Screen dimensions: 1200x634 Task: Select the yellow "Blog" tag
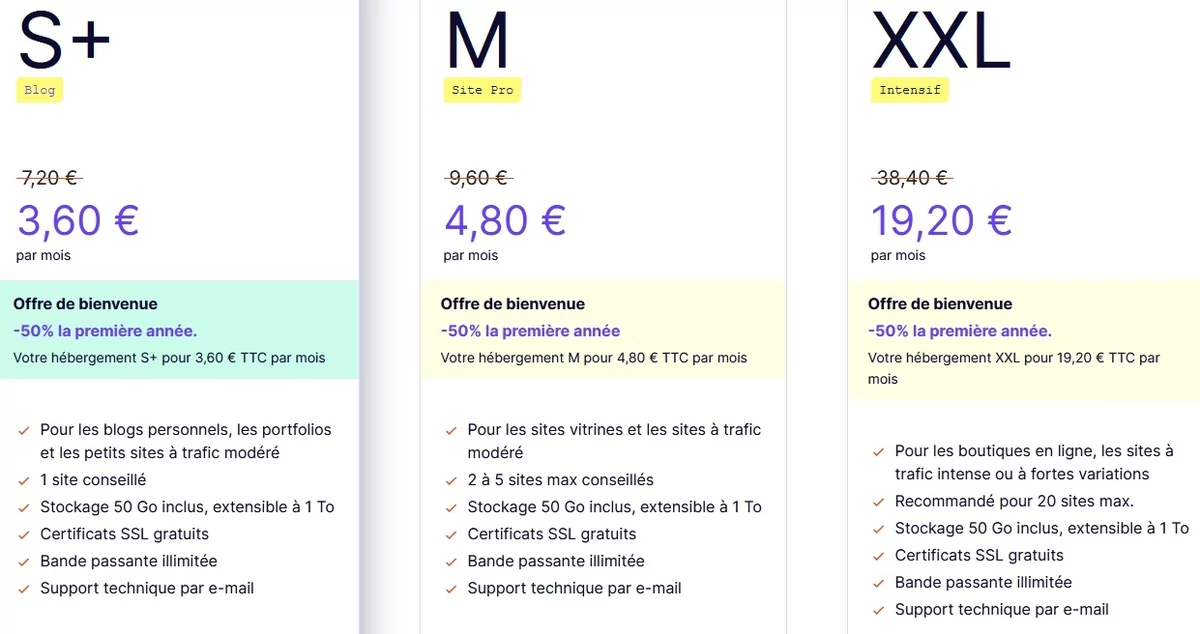[40, 90]
